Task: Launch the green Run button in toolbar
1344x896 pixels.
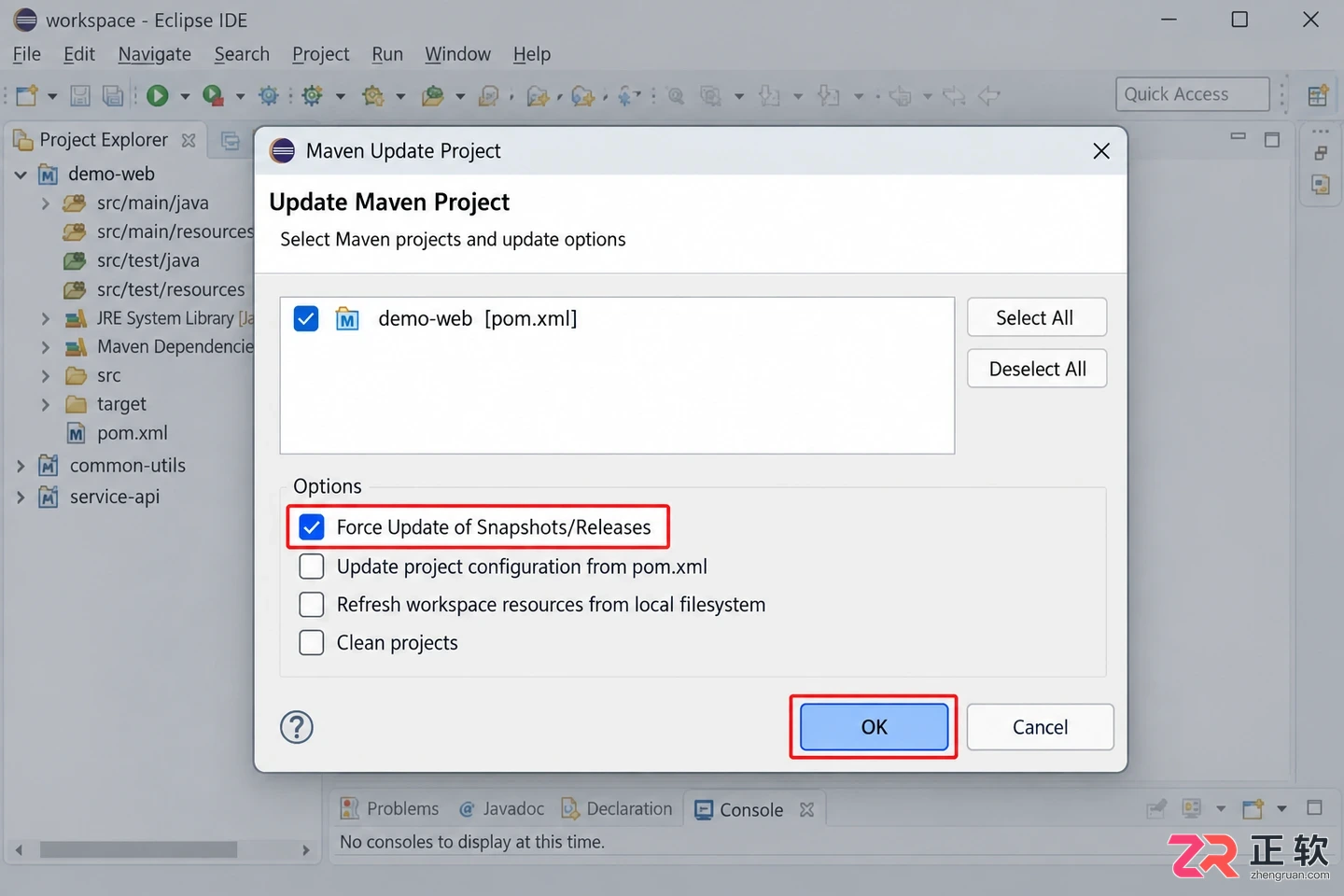Action: click(158, 95)
